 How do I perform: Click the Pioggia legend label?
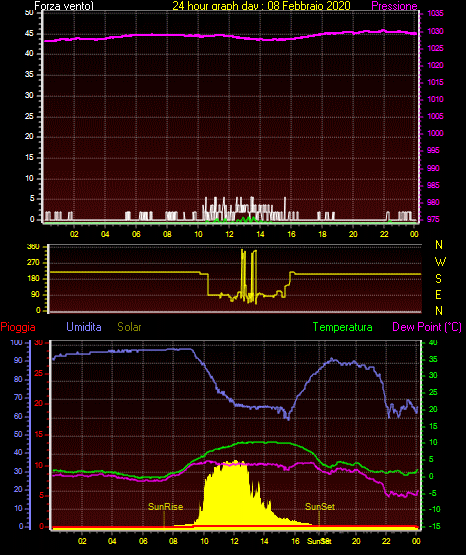(x=18, y=327)
